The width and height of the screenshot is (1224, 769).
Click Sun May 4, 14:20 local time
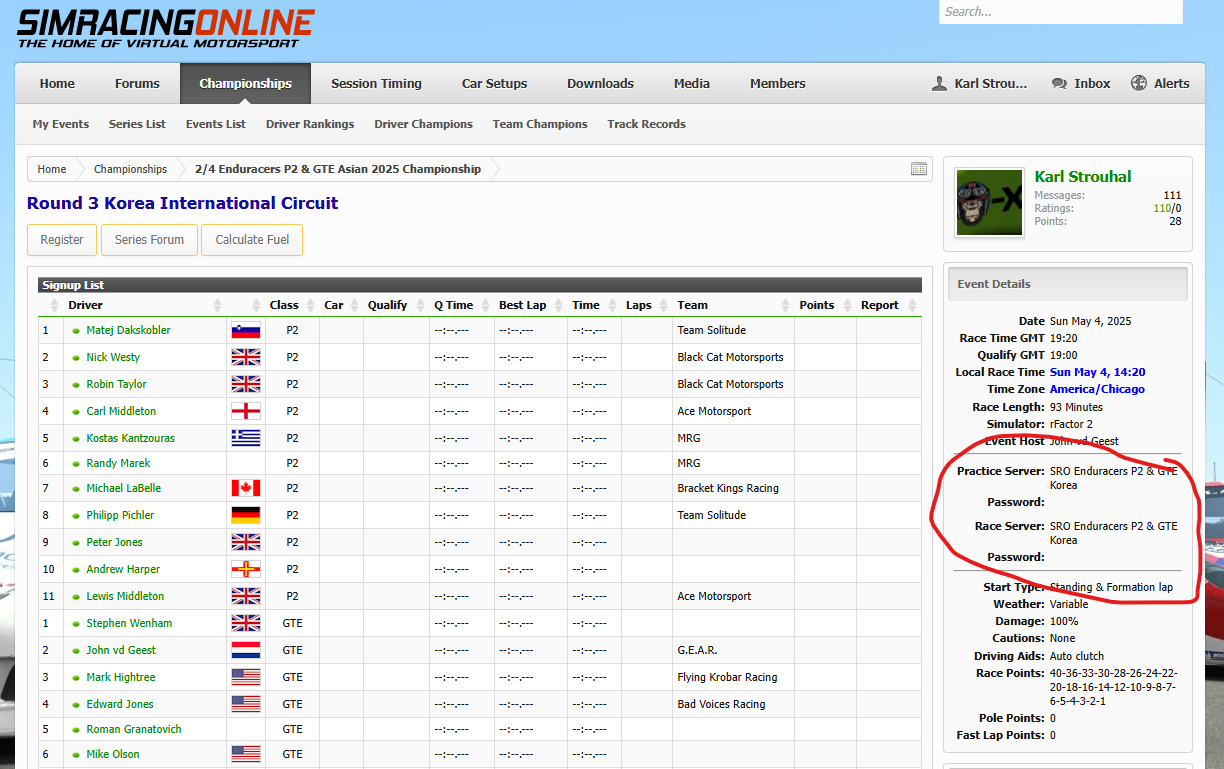(x=1098, y=373)
